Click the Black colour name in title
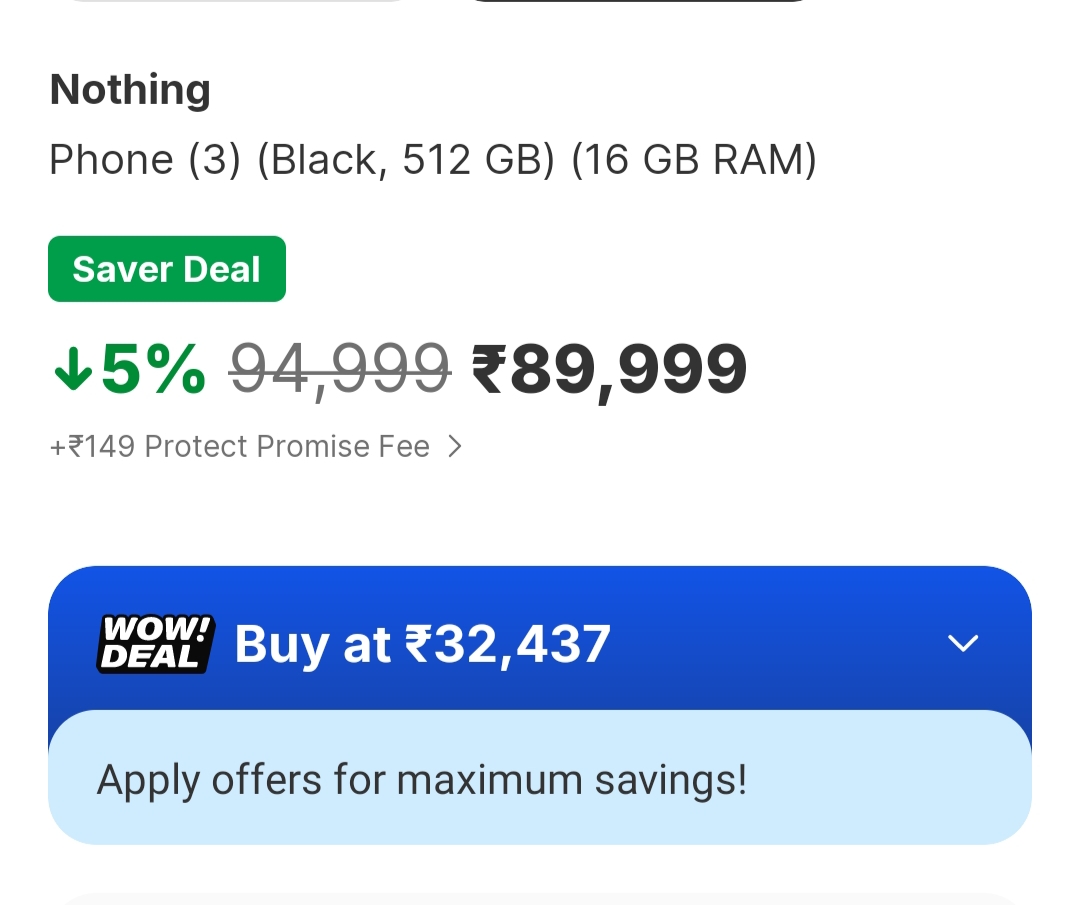1080x905 pixels. pos(322,160)
